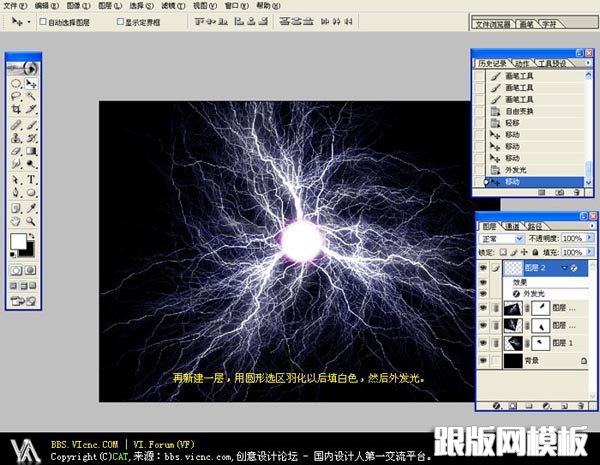Screen dimensions: 600x465
Task: Choose the Path Selection tool
Action: pyautogui.click(x=16, y=179)
